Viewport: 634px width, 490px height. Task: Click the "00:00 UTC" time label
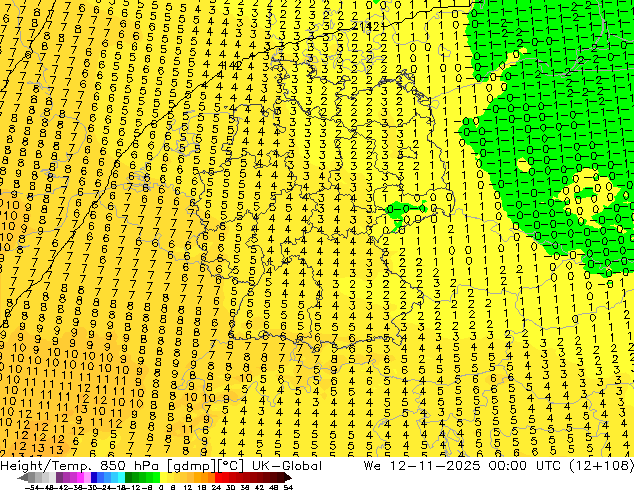pyautogui.click(x=524, y=465)
